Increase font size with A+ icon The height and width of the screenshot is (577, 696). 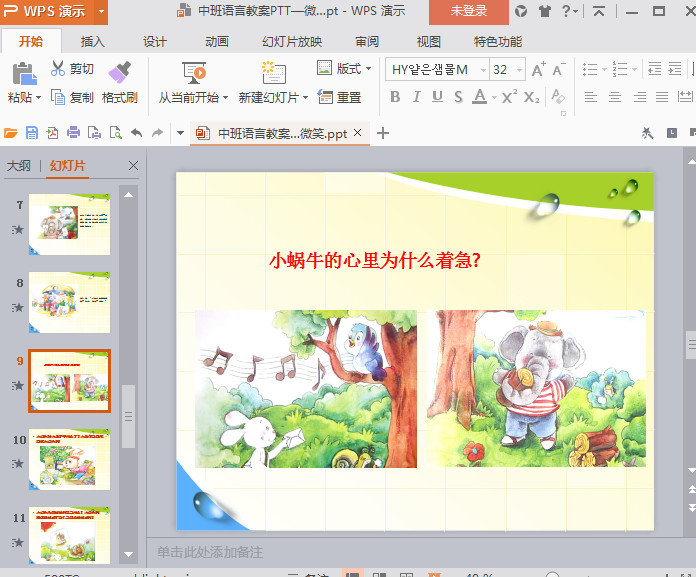(x=538, y=69)
